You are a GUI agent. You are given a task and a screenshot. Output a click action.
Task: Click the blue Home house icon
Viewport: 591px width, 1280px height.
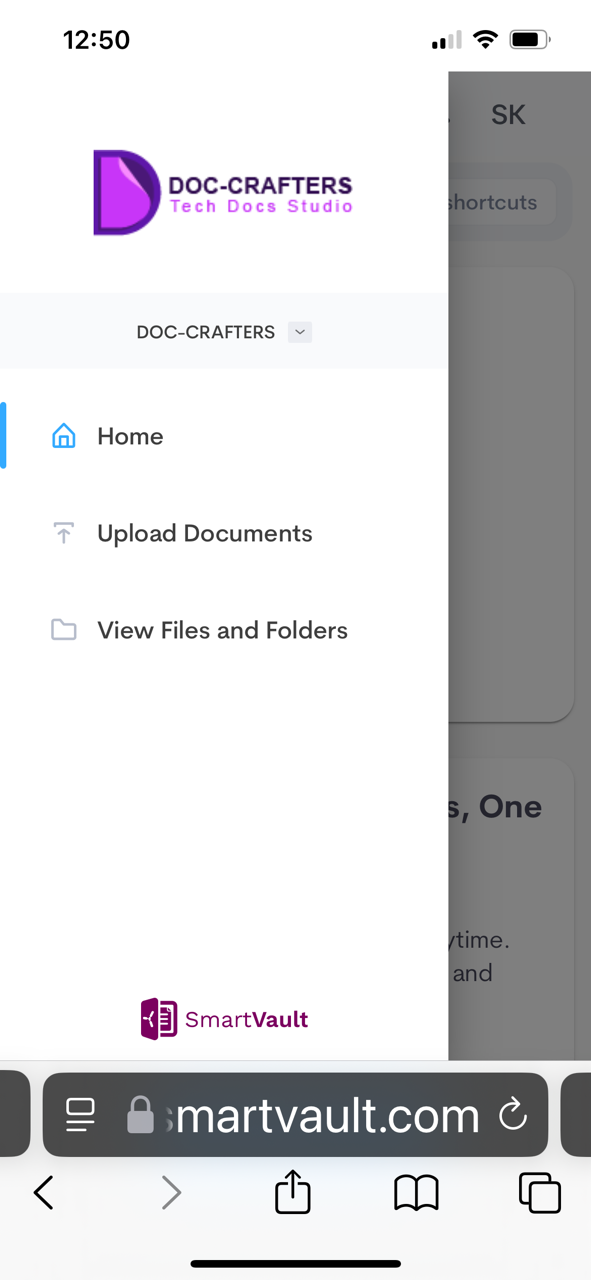(x=64, y=436)
